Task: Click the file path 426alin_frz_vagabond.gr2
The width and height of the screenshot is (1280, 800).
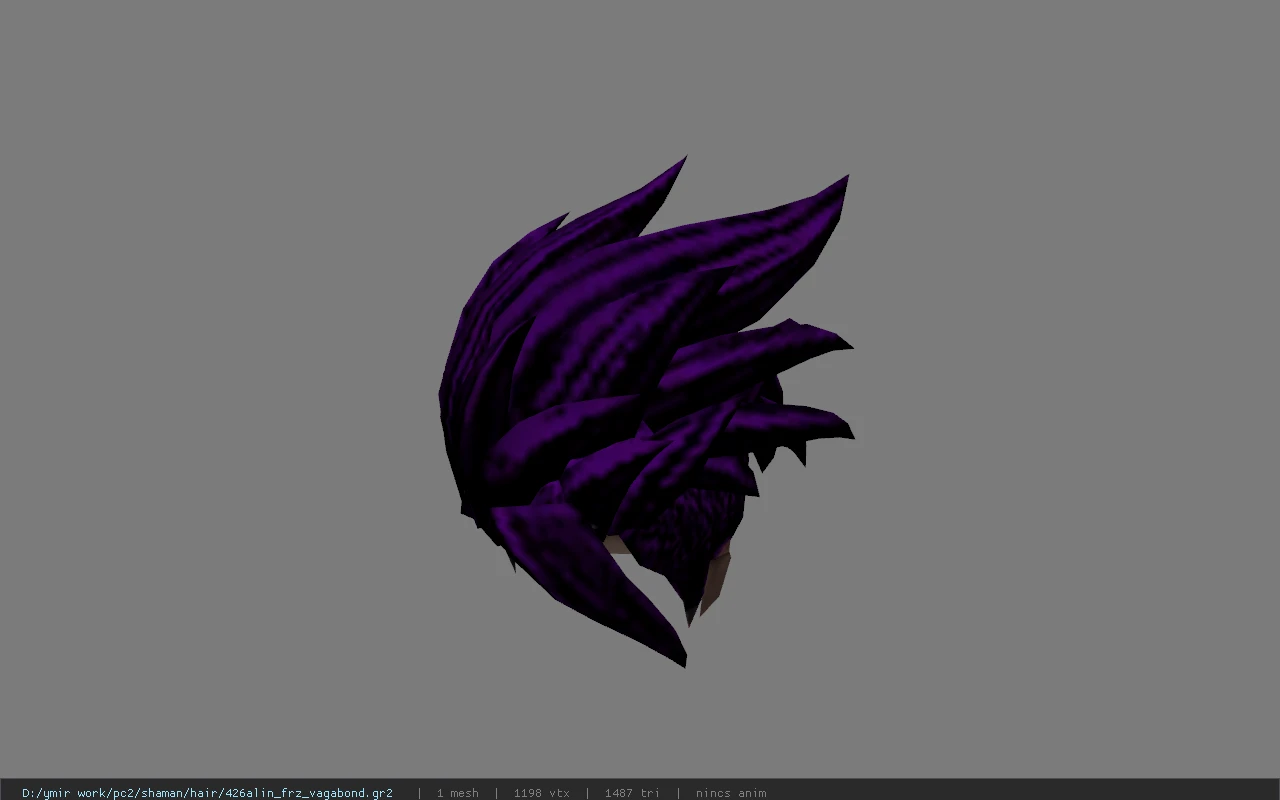Action: coord(207,793)
